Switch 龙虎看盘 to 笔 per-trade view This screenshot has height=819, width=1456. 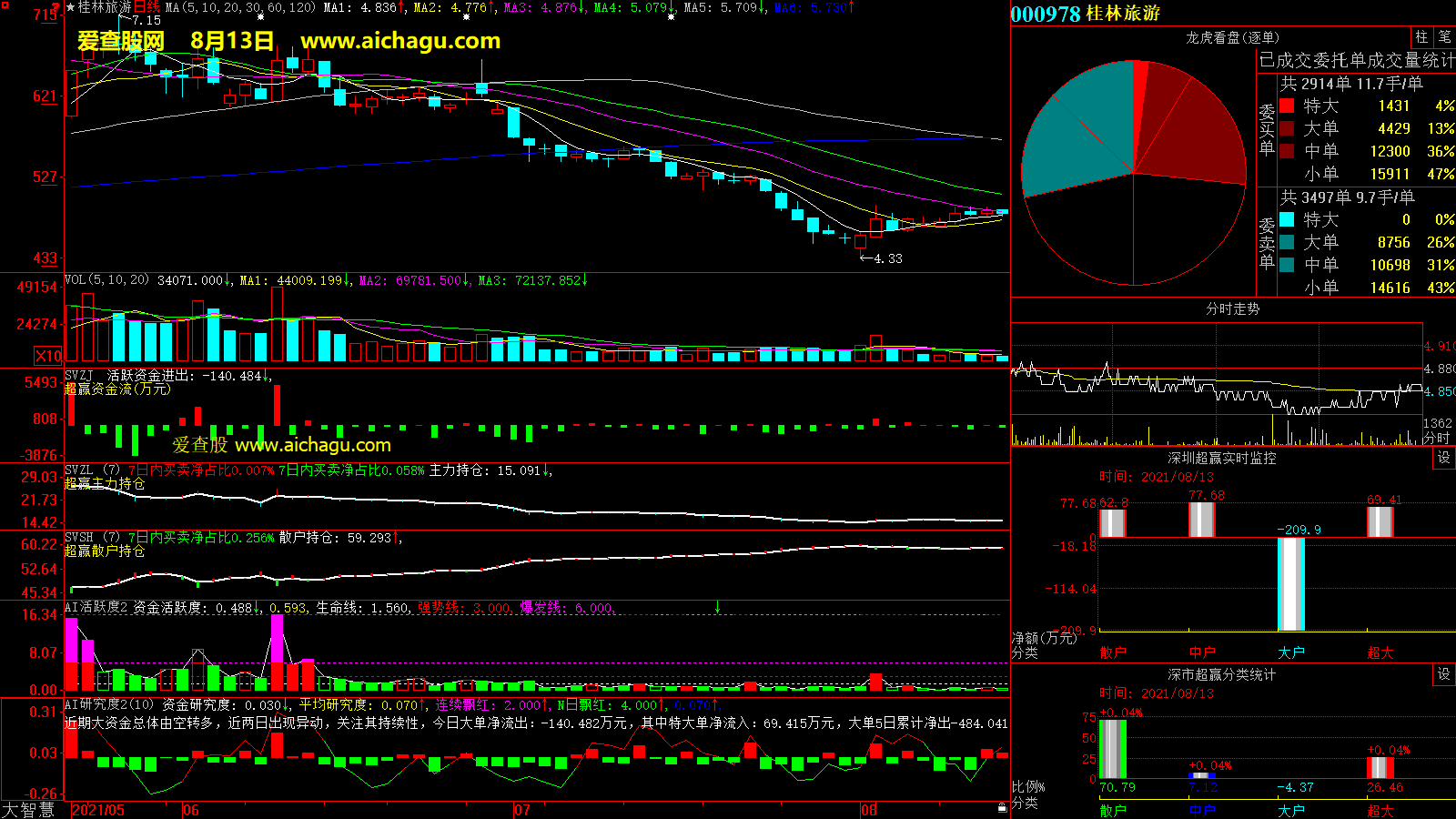[1444, 37]
